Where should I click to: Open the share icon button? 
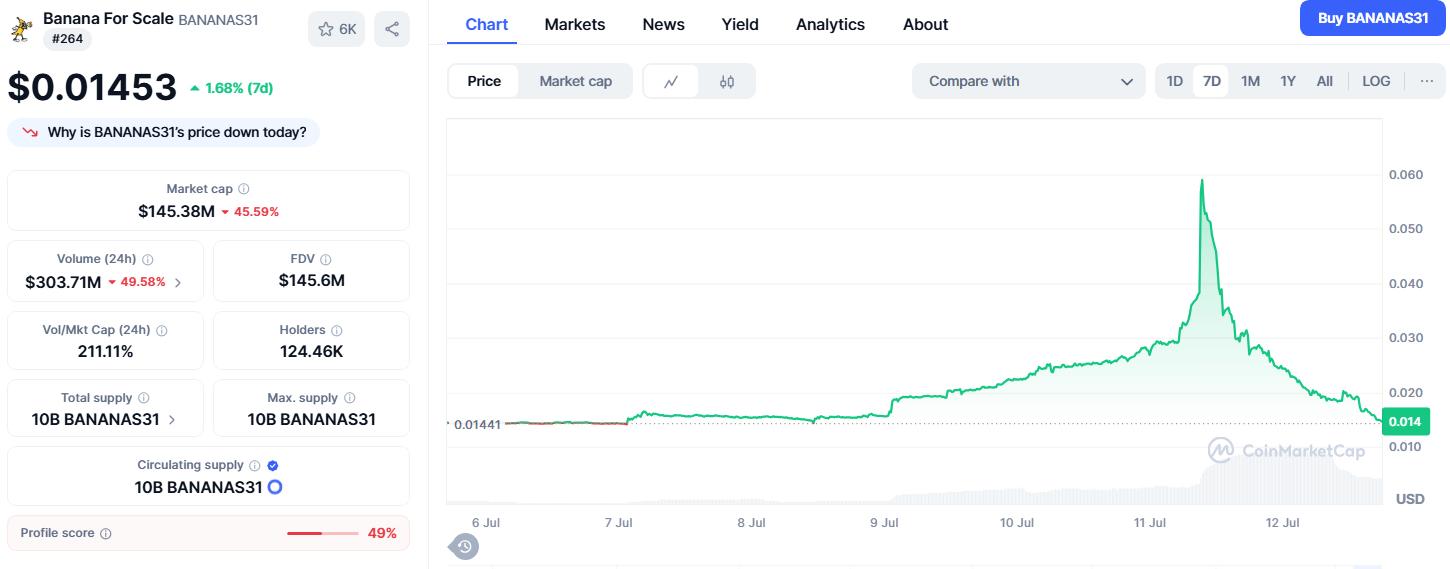click(x=392, y=29)
